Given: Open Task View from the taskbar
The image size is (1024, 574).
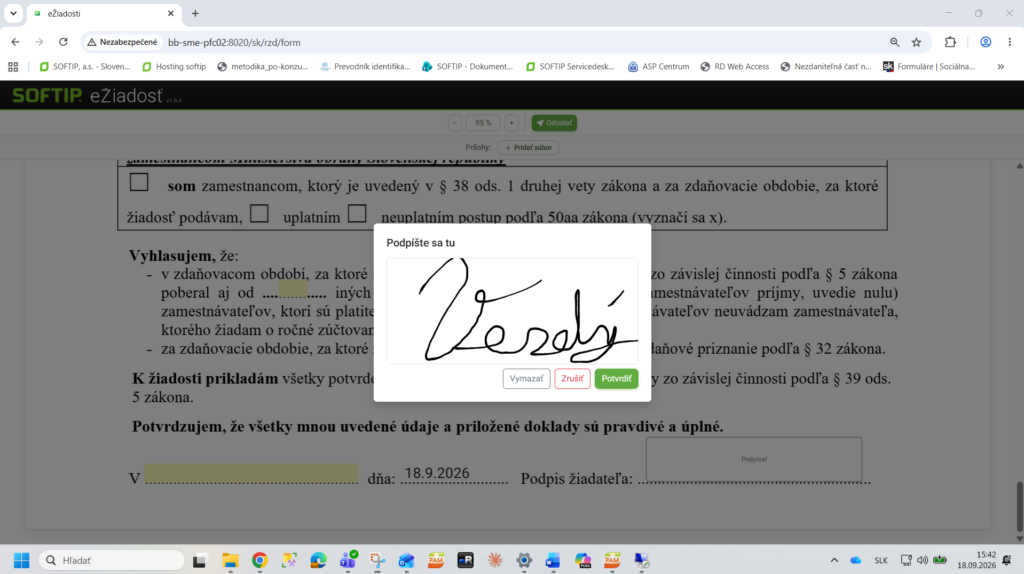Looking at the screenshot, I should click(x=199, y=560).
